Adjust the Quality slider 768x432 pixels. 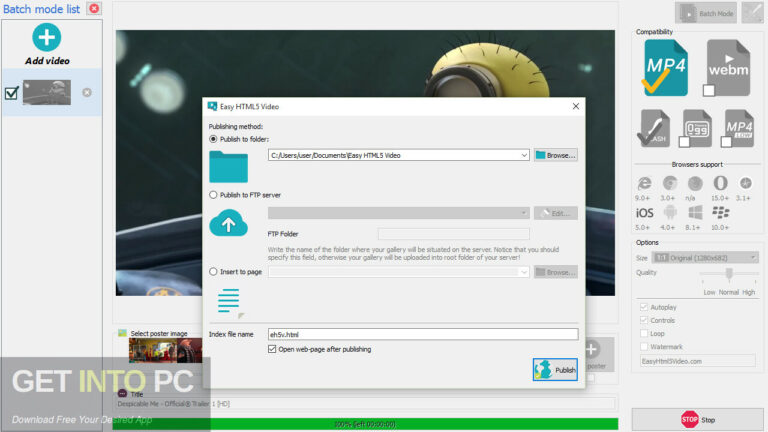click(729, 273)
